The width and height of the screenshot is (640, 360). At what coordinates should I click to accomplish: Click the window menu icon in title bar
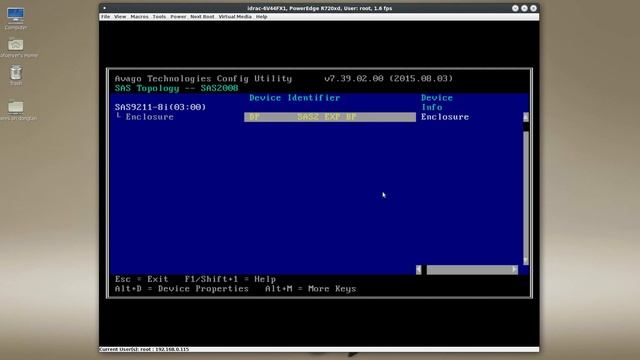click(x=104, y=8)
